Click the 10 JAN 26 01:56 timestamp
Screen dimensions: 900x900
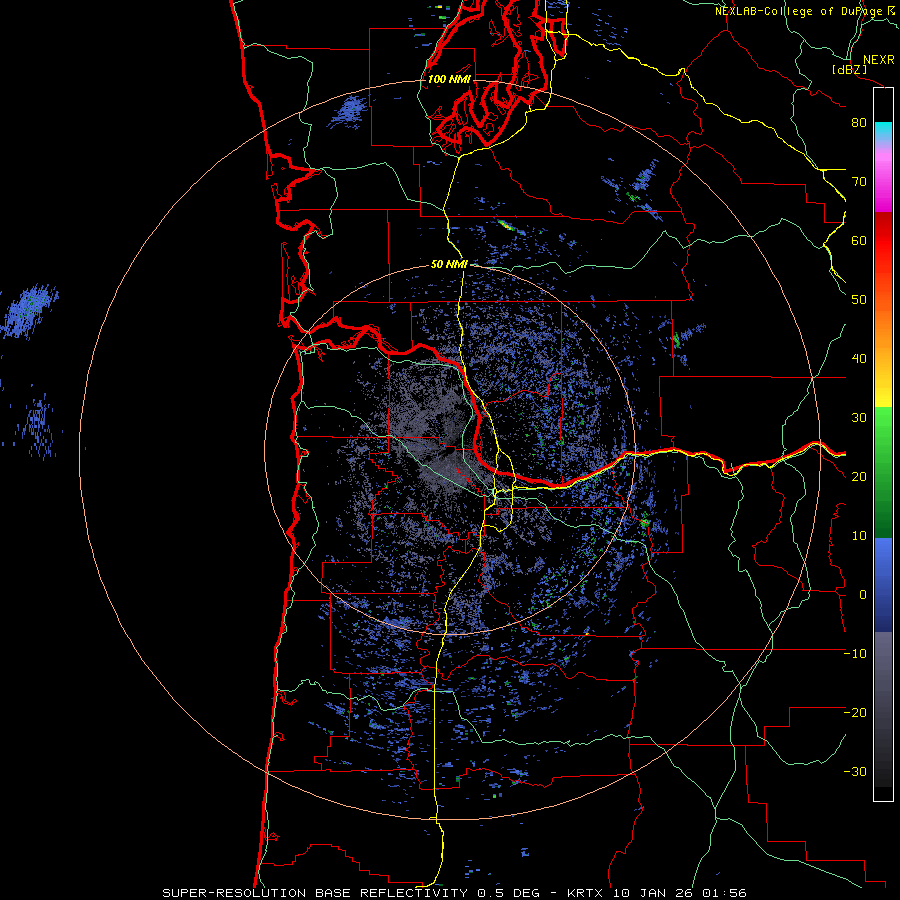(x=680, y=893)
